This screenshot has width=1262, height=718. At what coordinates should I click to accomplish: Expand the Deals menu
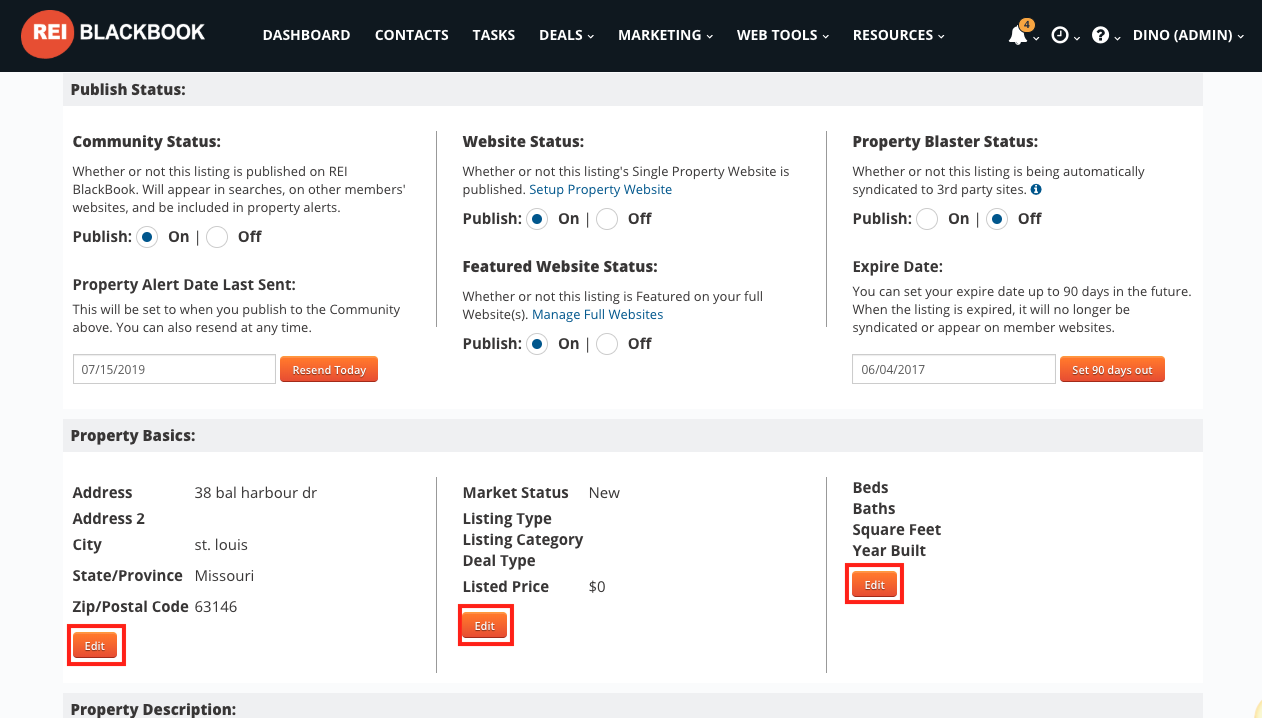coord(566,35)
